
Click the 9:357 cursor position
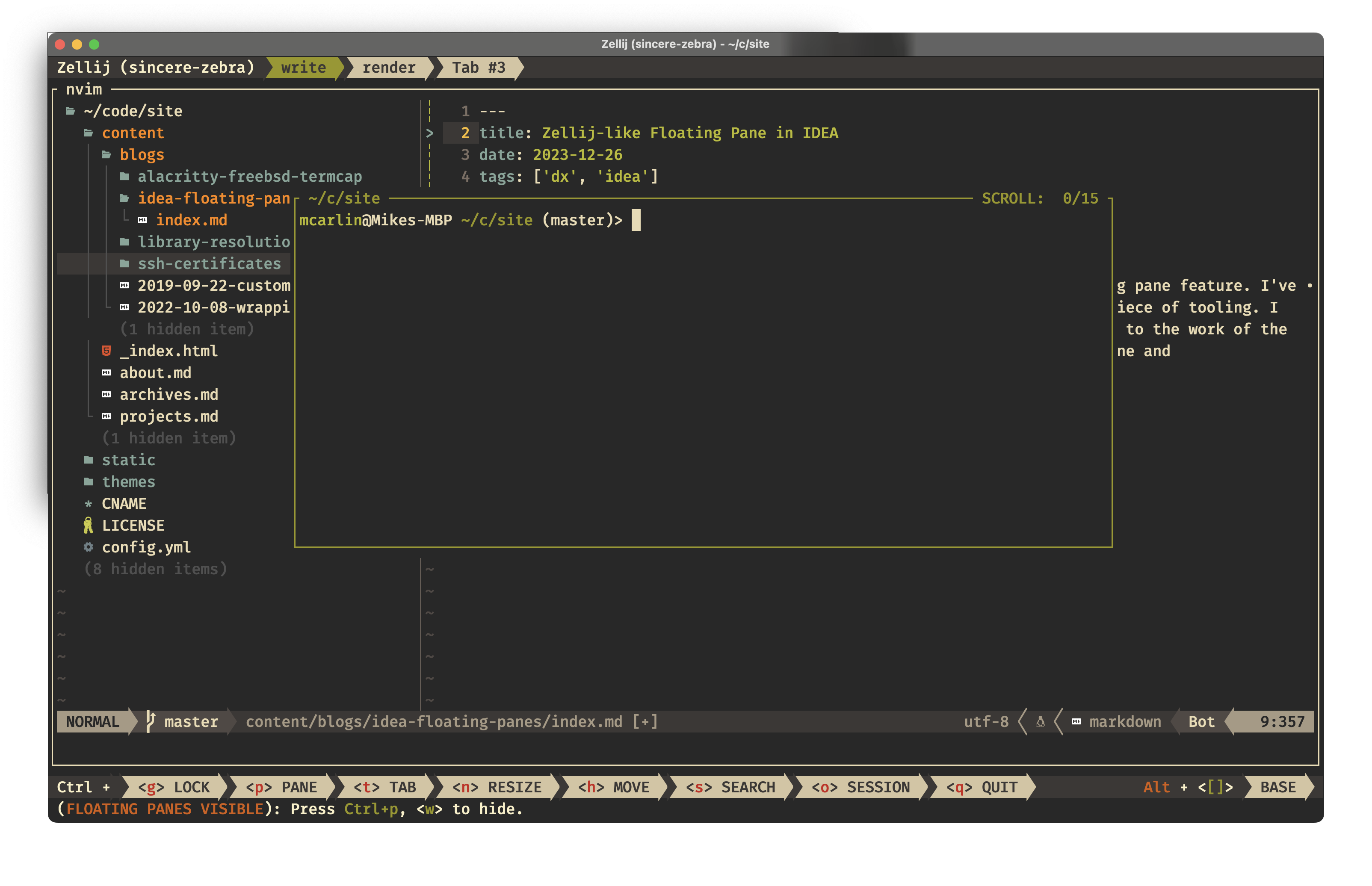1282,721
